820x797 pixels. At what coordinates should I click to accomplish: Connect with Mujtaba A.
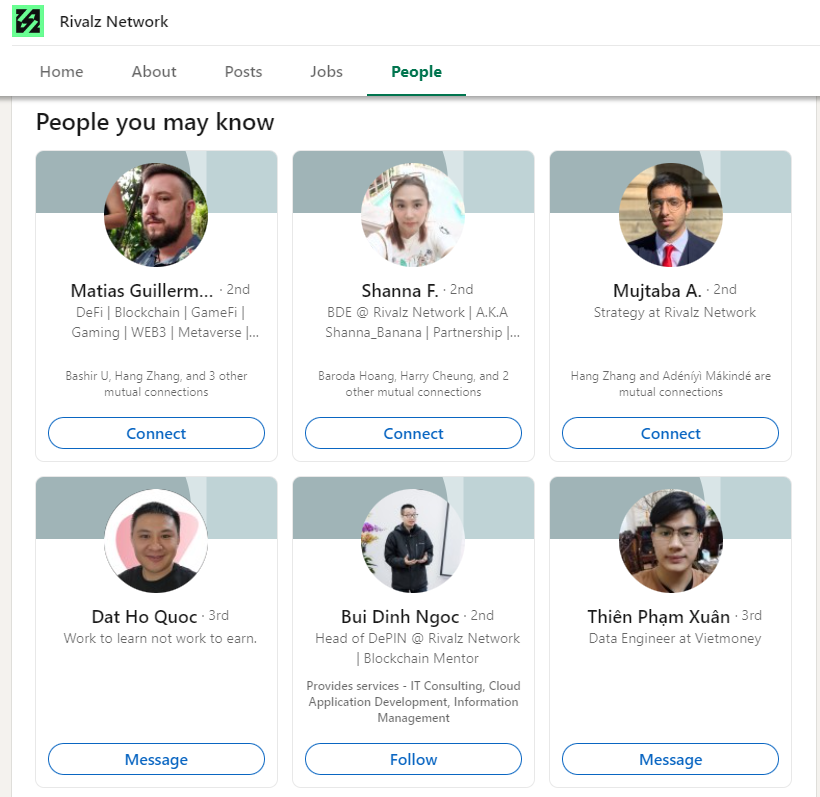click(670, 433)
